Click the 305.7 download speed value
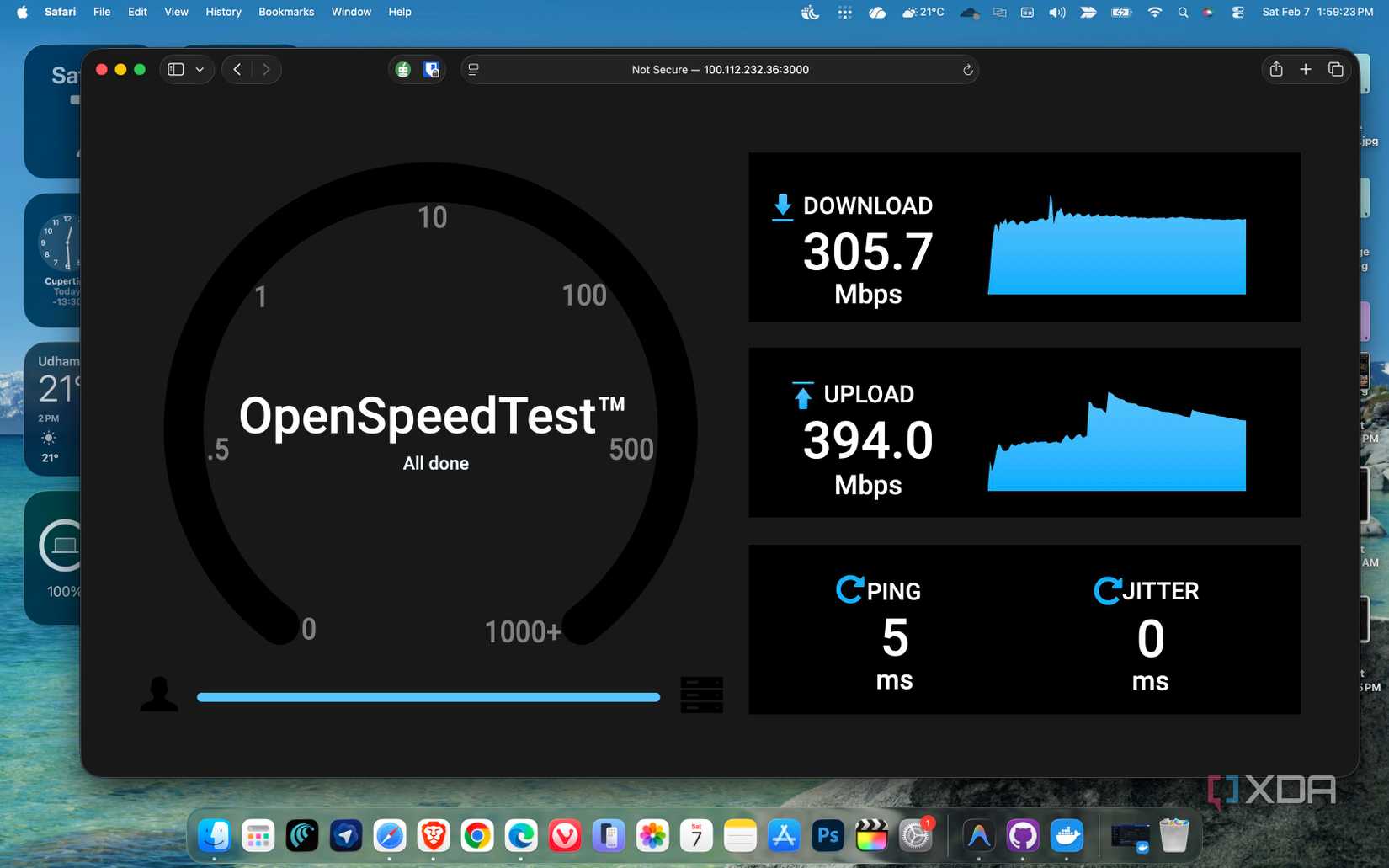Screen dimensions: 1389x868 [868, 251]
